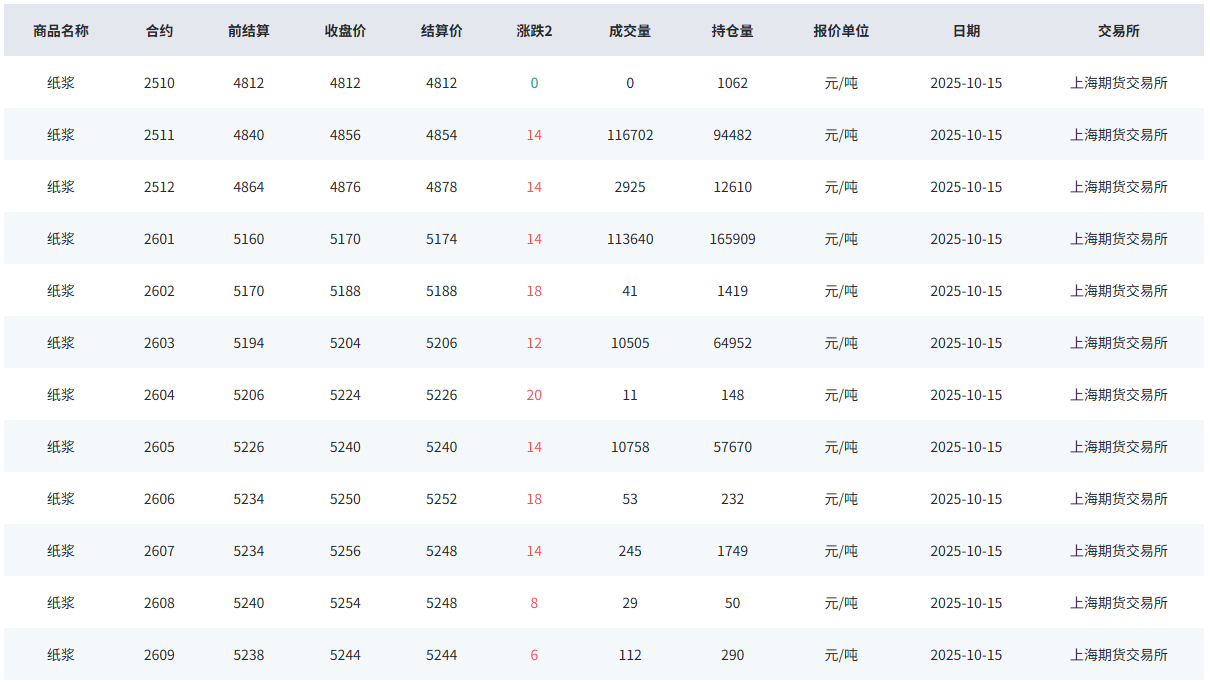Select the red 20 change value
The image size is (1210, 689).
[534, 395]
